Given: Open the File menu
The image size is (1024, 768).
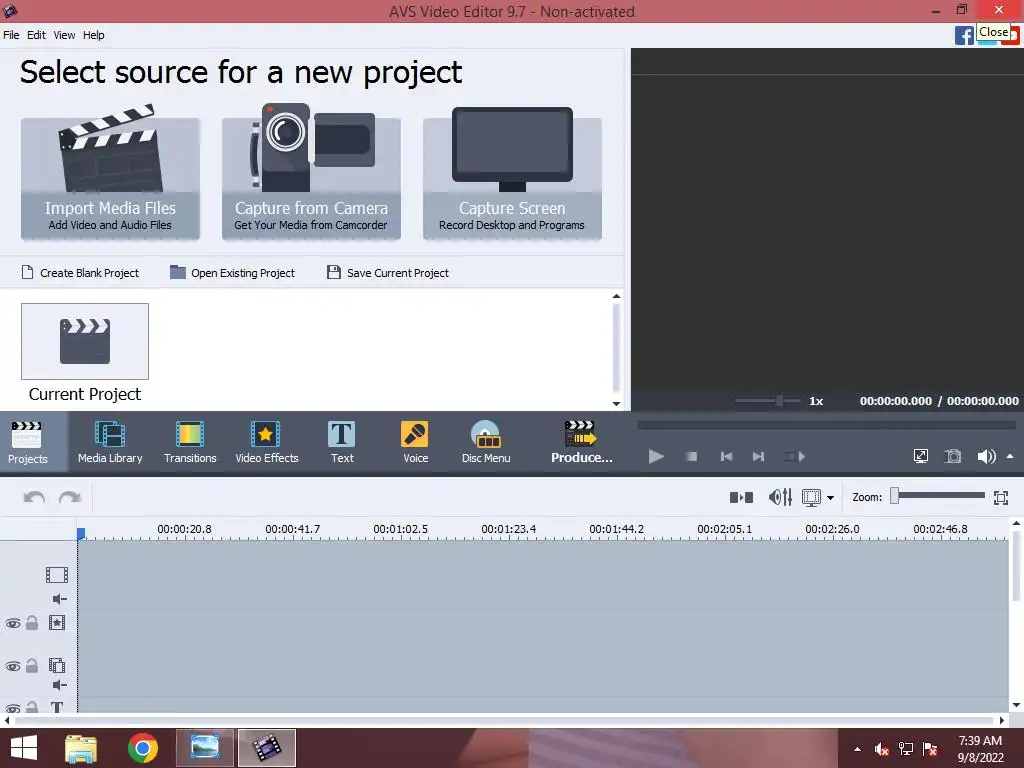Looking at the screenshot, I should pos(11,35).
